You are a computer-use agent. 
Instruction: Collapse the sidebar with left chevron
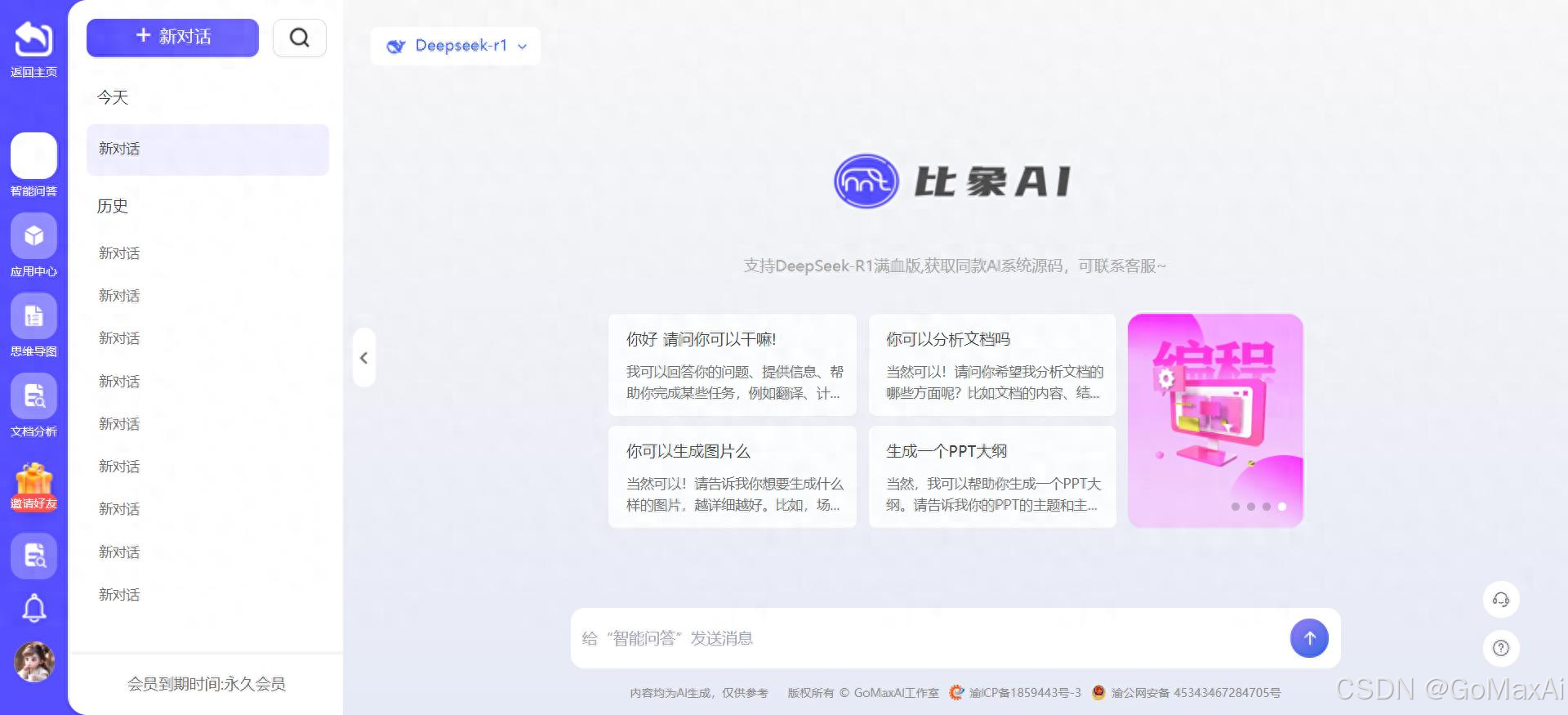[x=364, y=358]
